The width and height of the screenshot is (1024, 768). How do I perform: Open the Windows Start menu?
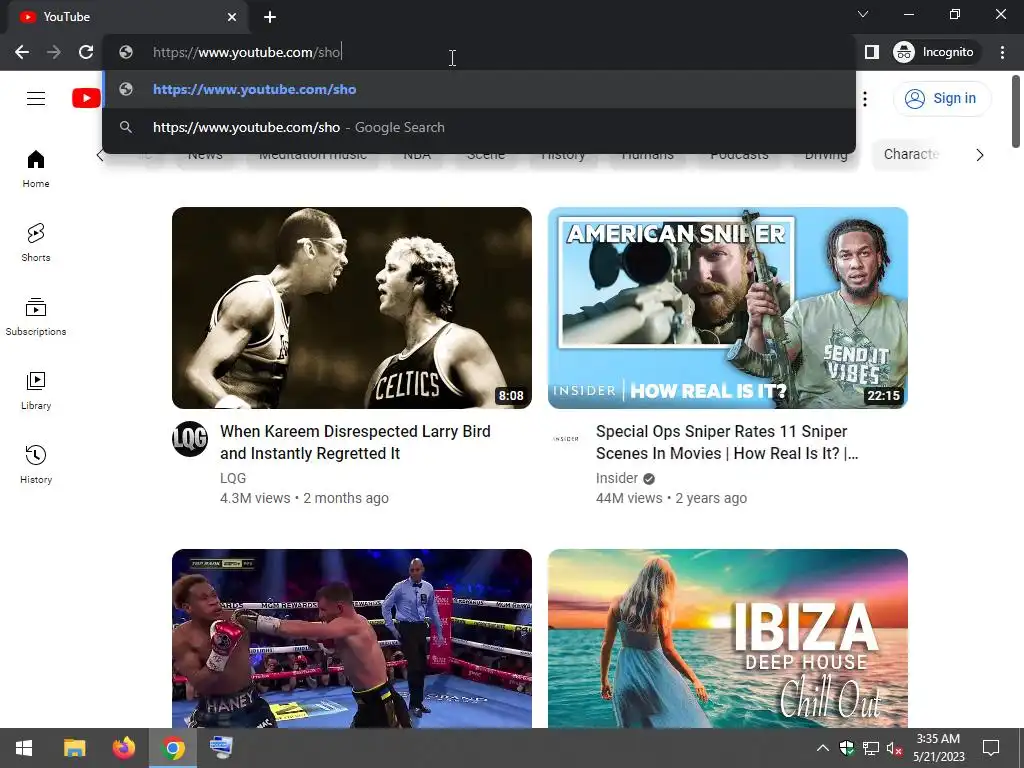(24, 748)
